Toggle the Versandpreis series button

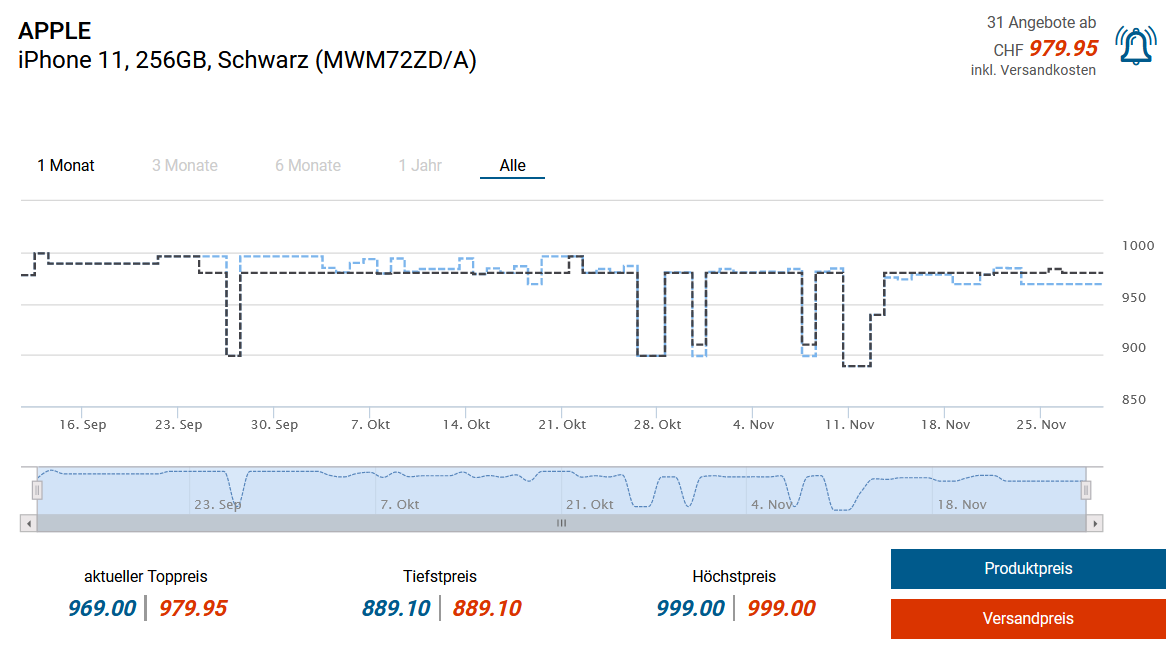1028,619
